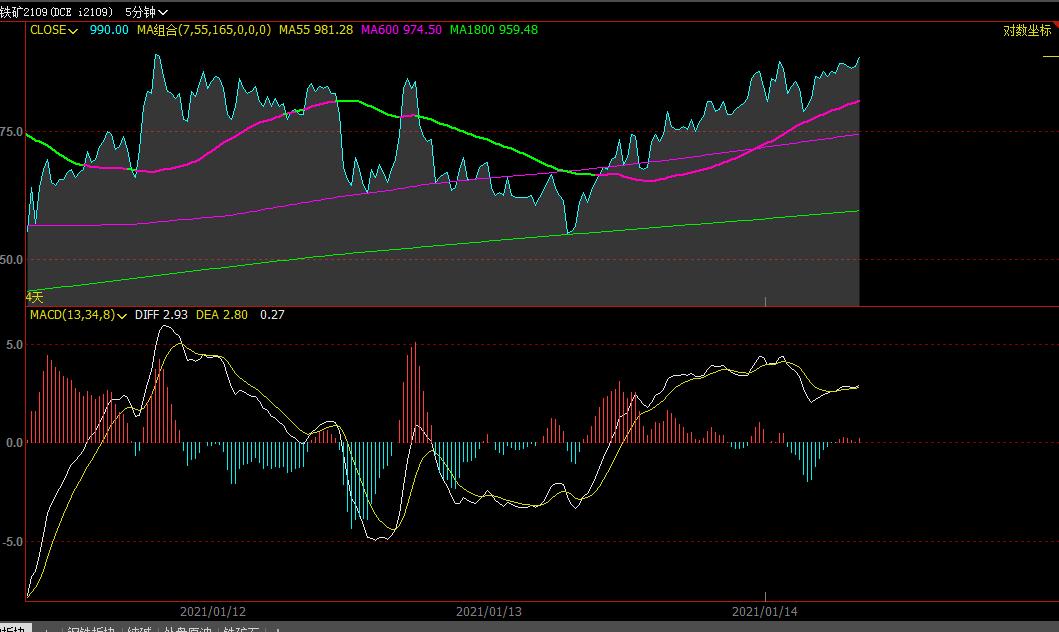Click the 4天 period label

34,297
